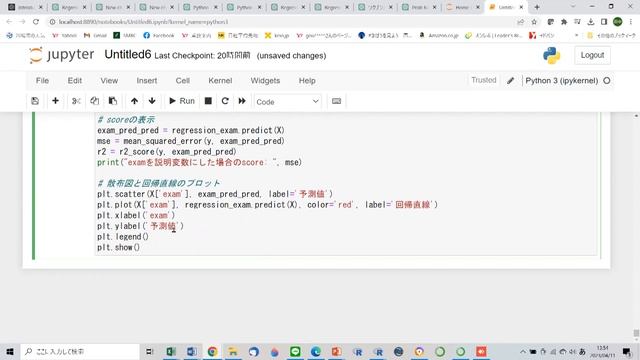This screenshot has width=640, height=360.
Task: Open the Gmail bookmark
Action: point(95,36)
